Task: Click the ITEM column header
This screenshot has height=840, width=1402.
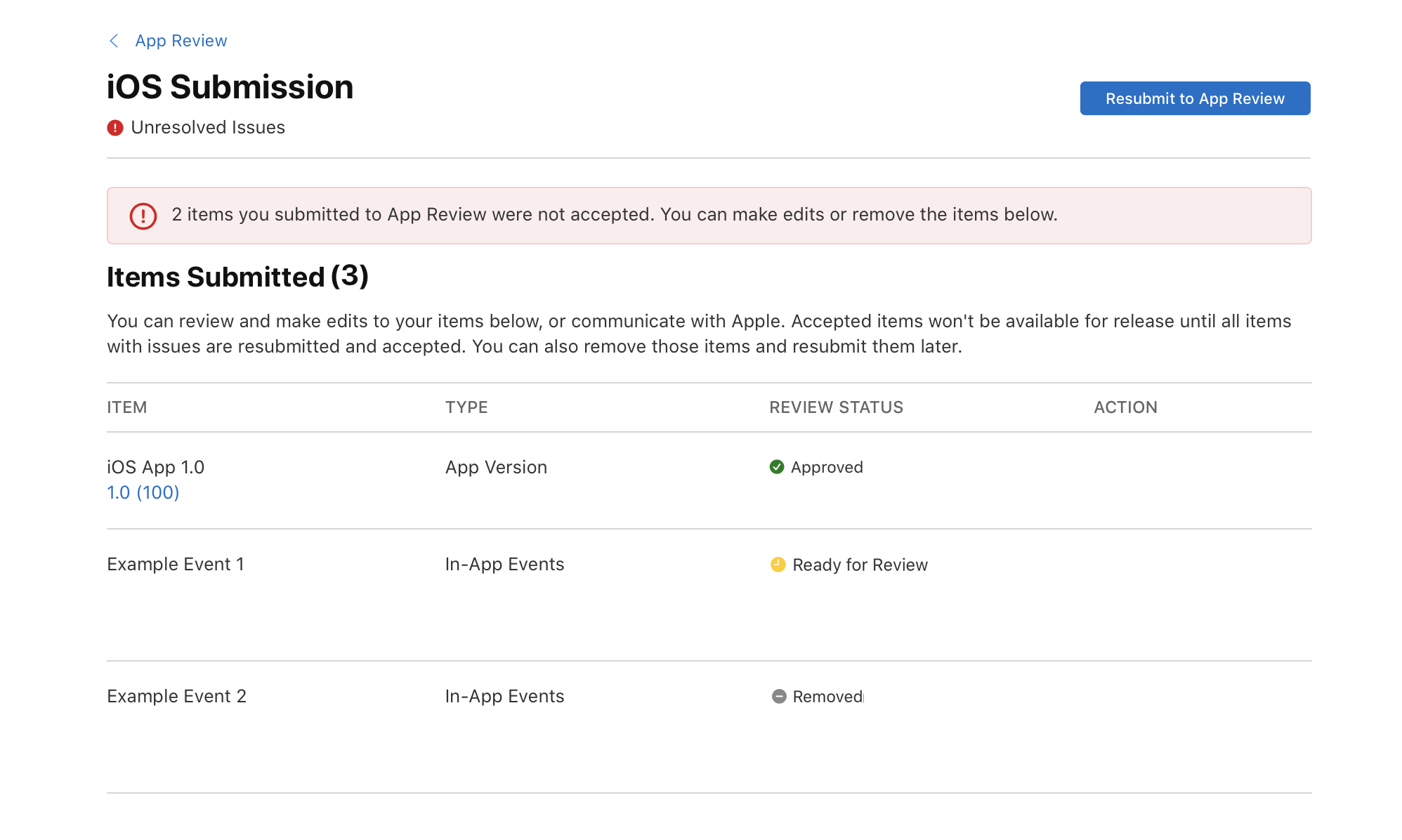Action: pyautogui.click(x=126, y=407)
